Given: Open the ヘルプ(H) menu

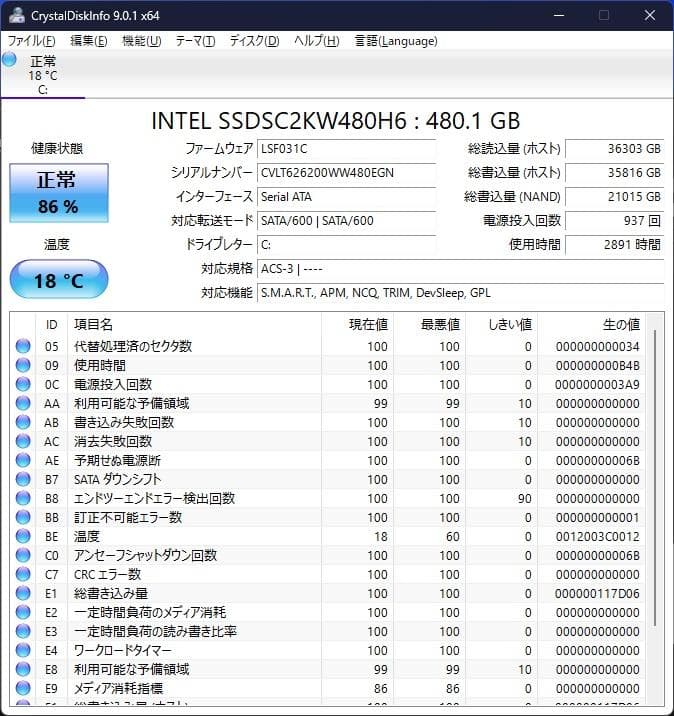Looking at the screenshot, I should [x=316, y=41].
